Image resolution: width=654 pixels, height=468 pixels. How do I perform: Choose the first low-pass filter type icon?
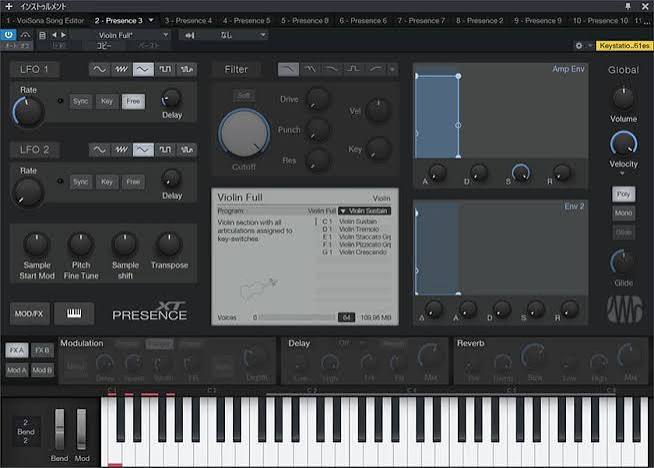pos(288,69)
